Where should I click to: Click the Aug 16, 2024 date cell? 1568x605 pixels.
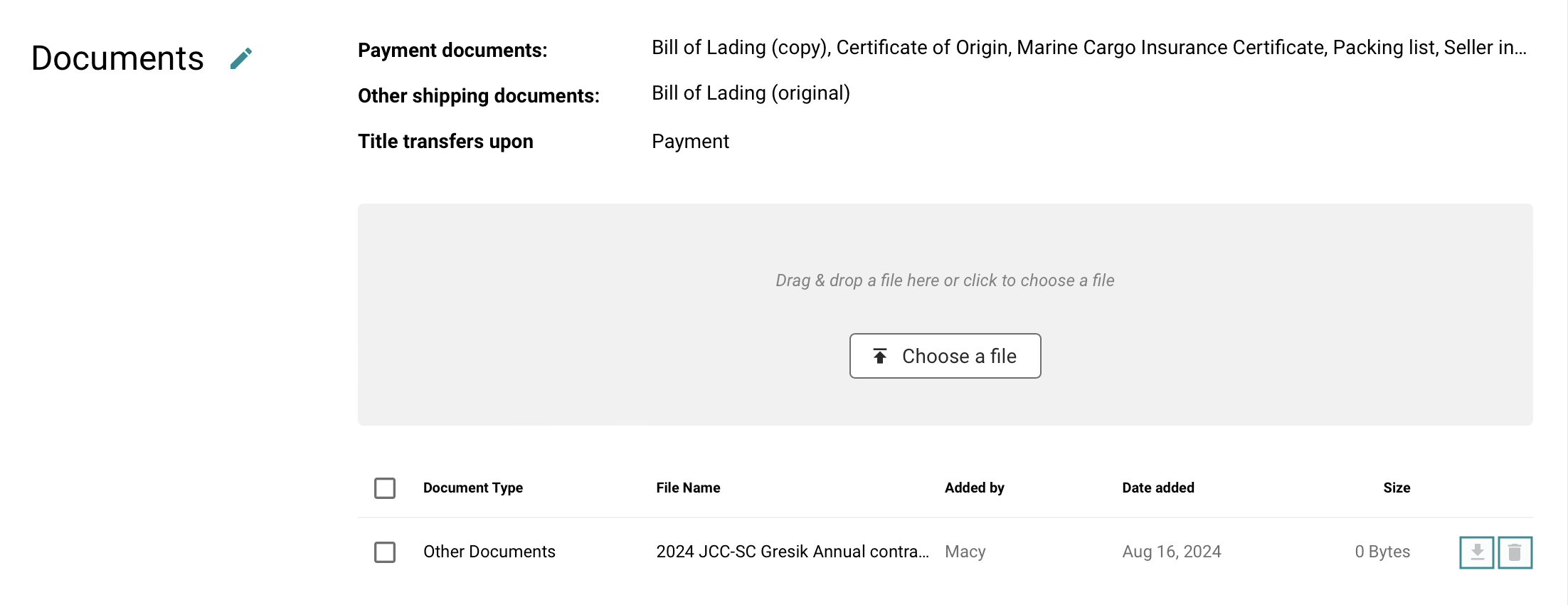tap(1171, 552)
